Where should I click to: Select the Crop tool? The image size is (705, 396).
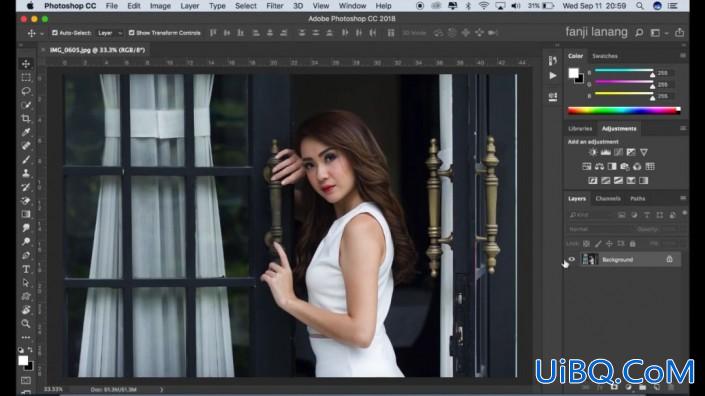[26, 118]
